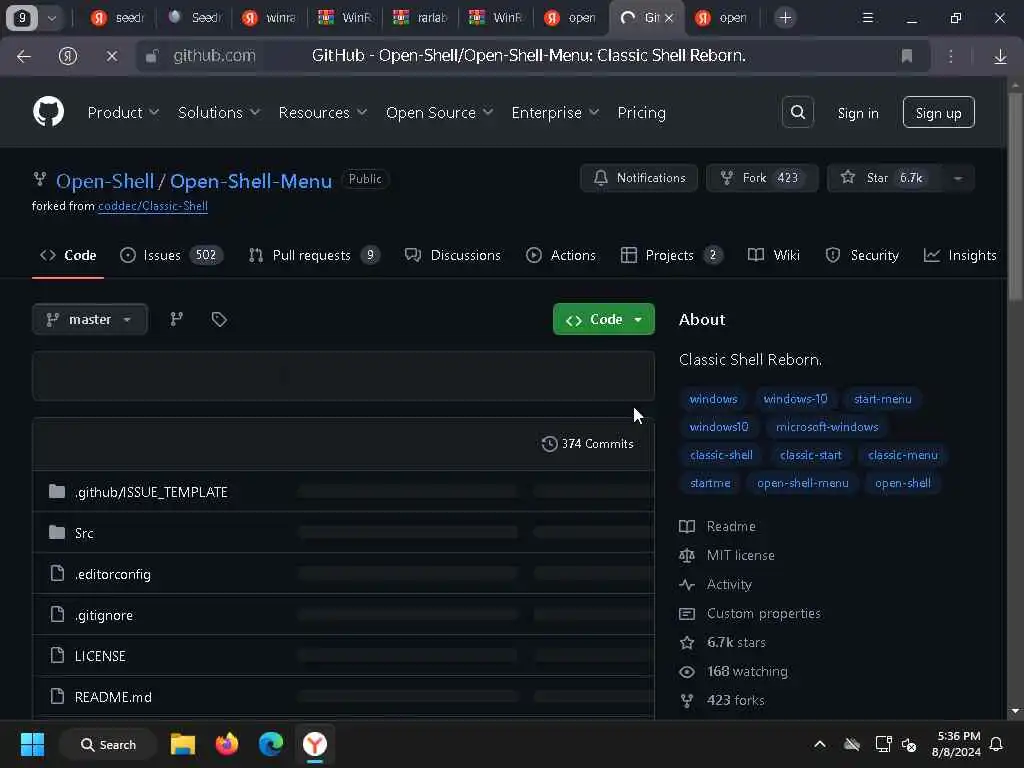Click the taskbar Search box
Screen dimensions: 1024x768
pos(108,744)
